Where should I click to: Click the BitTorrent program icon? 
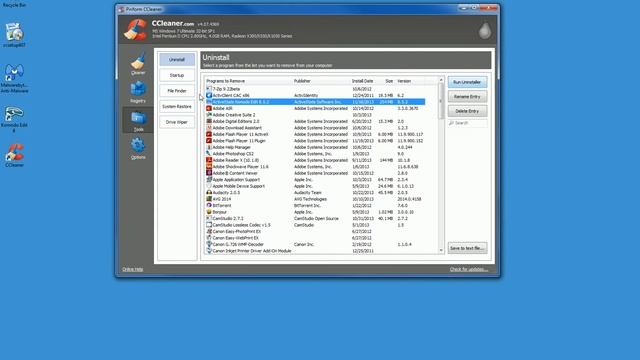[x=209, y=205]
